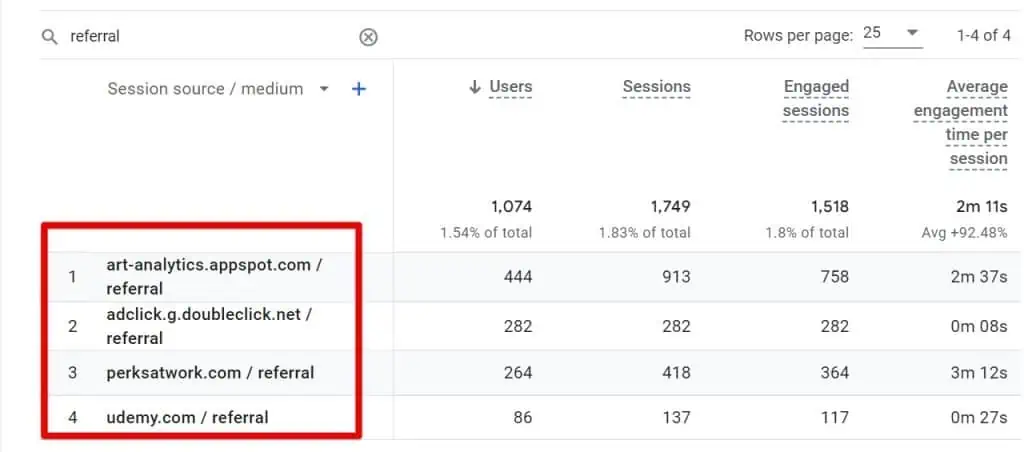The width and height of the screenshot is (1024, 452).
Task: Click 1.54% of total under Users
Action: [x=486, y=233]
